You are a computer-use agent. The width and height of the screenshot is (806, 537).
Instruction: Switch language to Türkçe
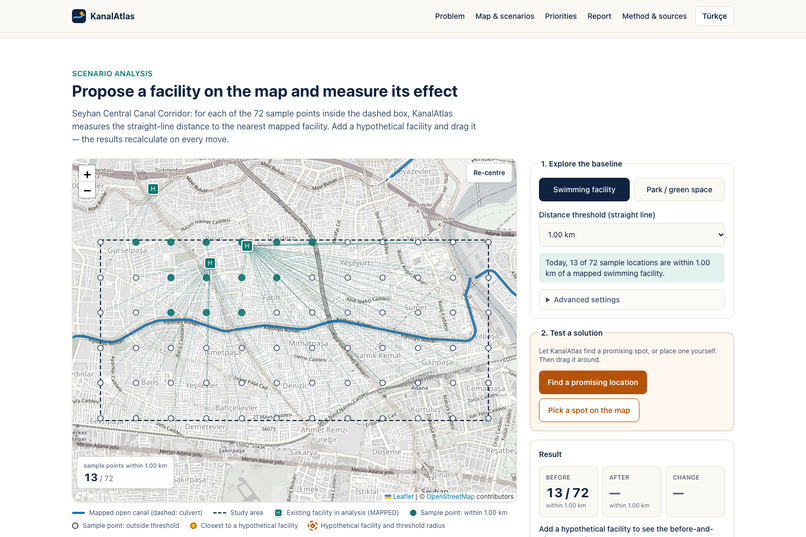pos(715,16)
